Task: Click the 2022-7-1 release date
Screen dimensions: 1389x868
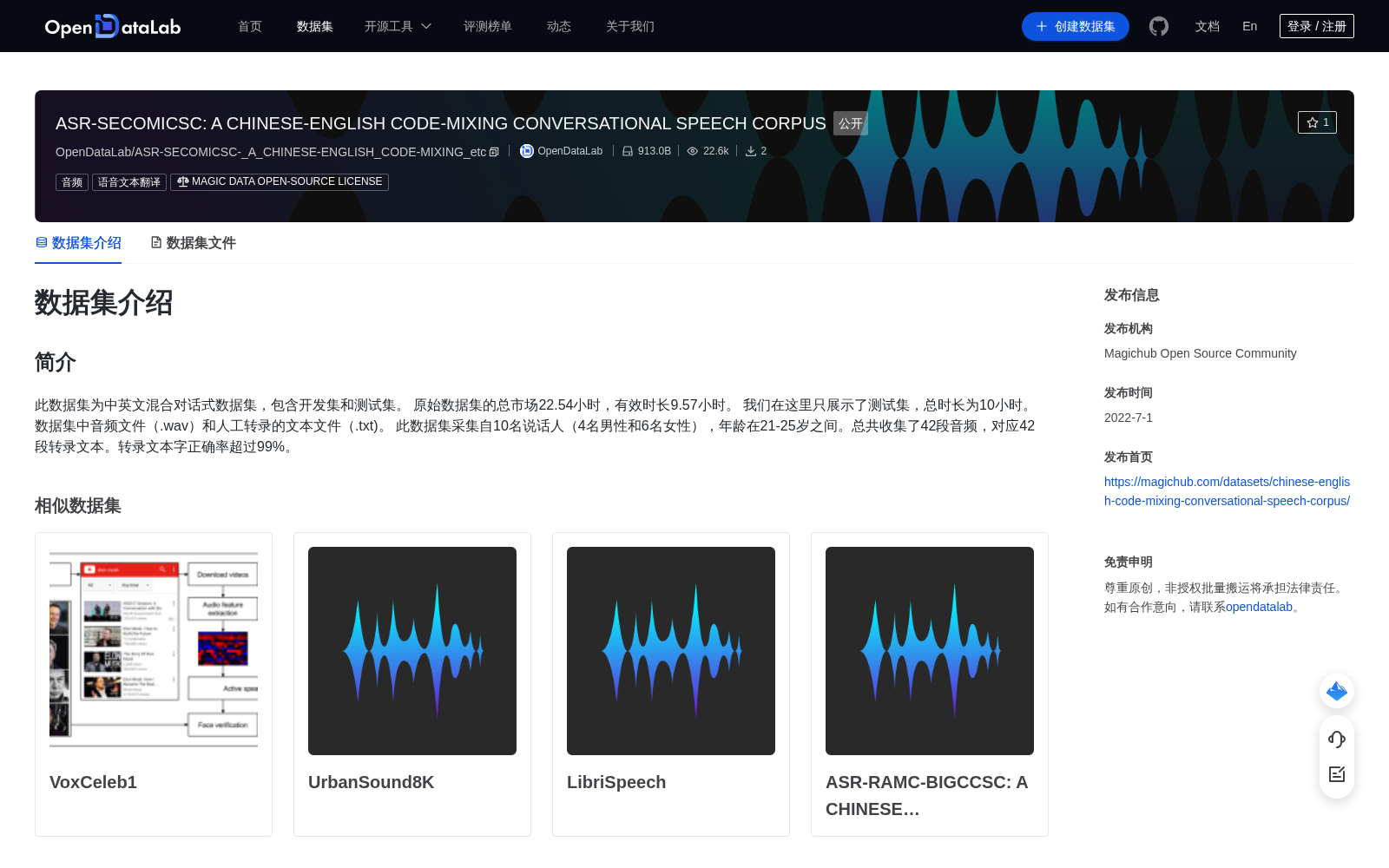Action: click(x=1129, y=418)
